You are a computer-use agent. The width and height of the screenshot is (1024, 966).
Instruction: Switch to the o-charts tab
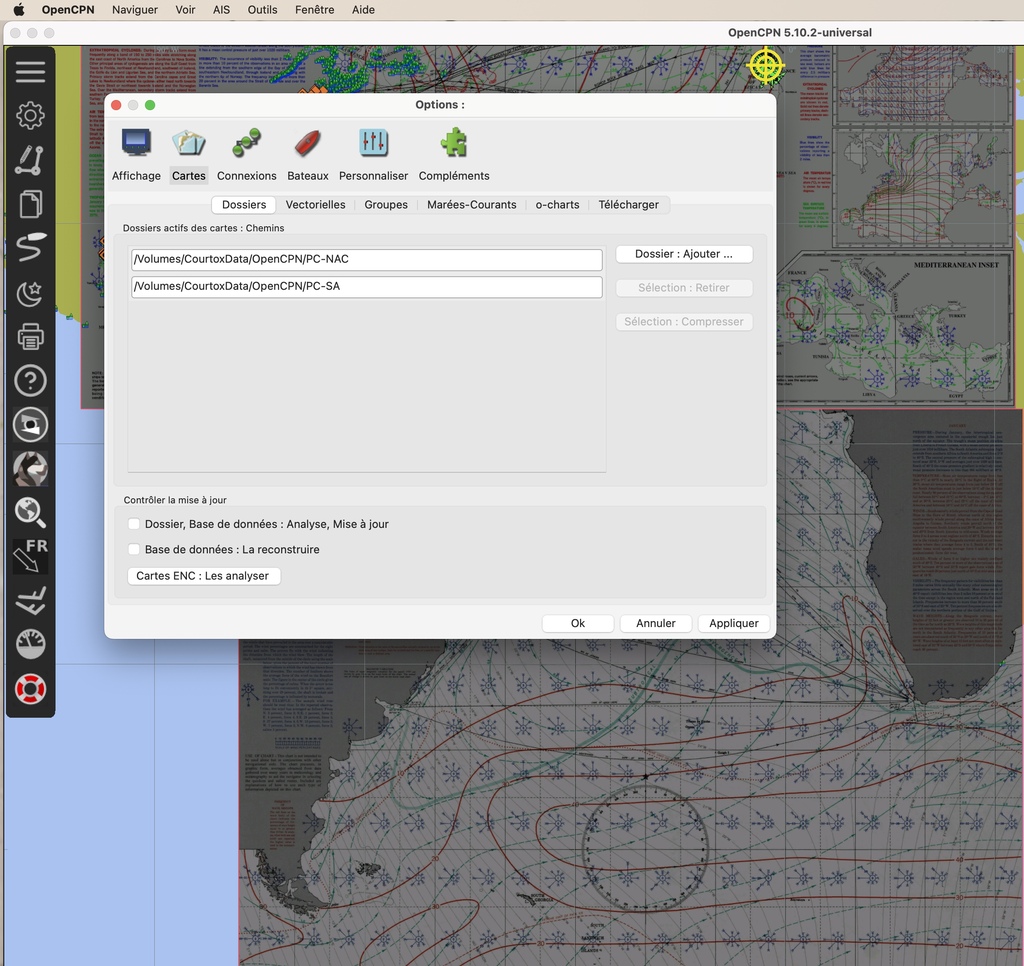(x=557, y=204)
